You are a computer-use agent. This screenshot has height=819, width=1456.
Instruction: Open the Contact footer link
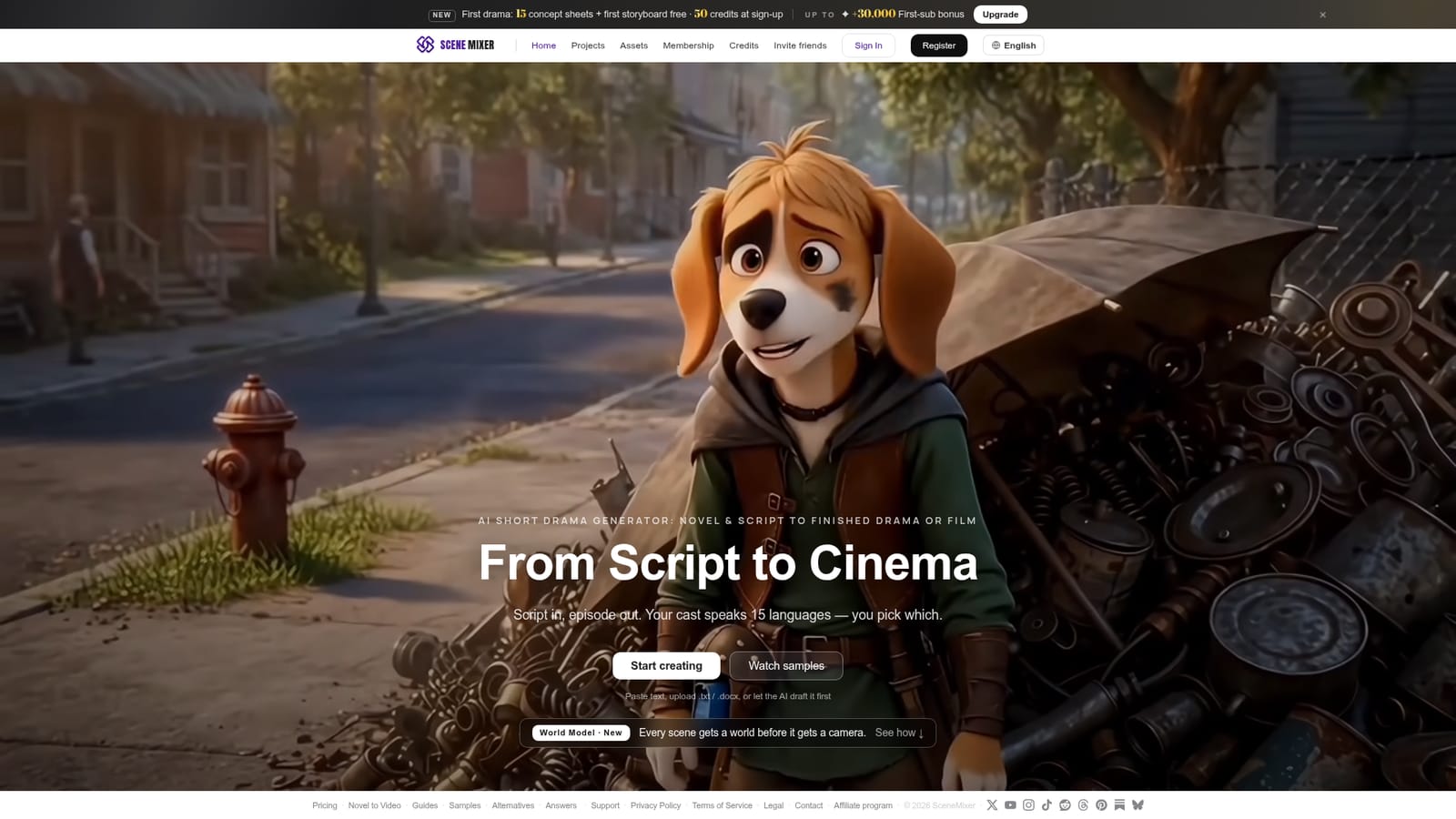coord(808,805)
